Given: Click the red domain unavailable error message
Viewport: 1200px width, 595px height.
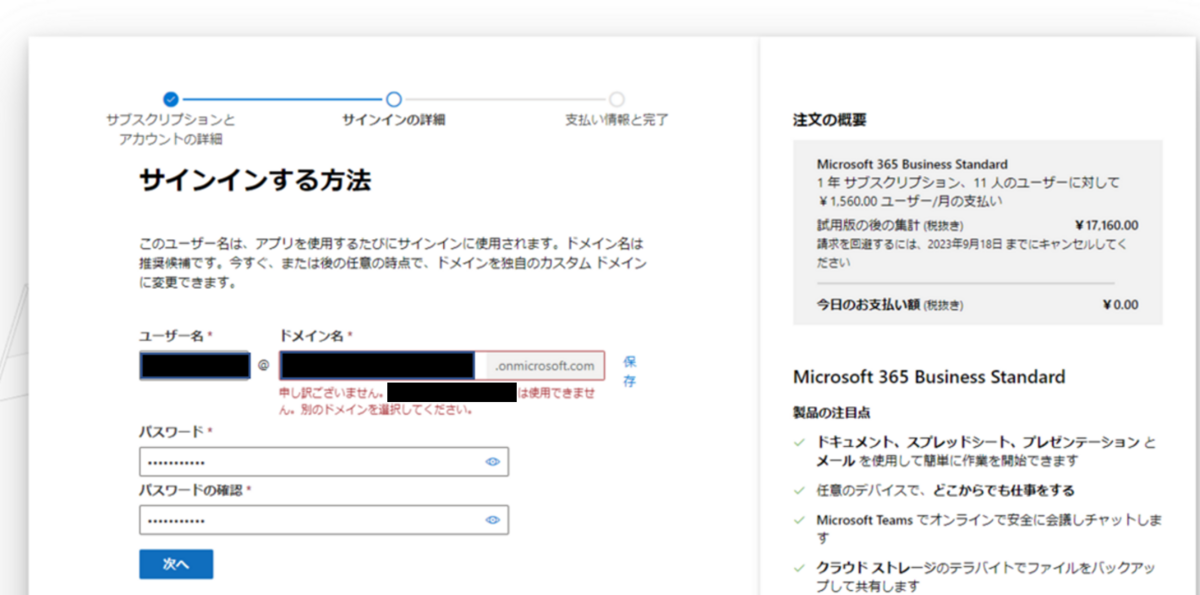Looking at the screenshot, I should [438, 401].
